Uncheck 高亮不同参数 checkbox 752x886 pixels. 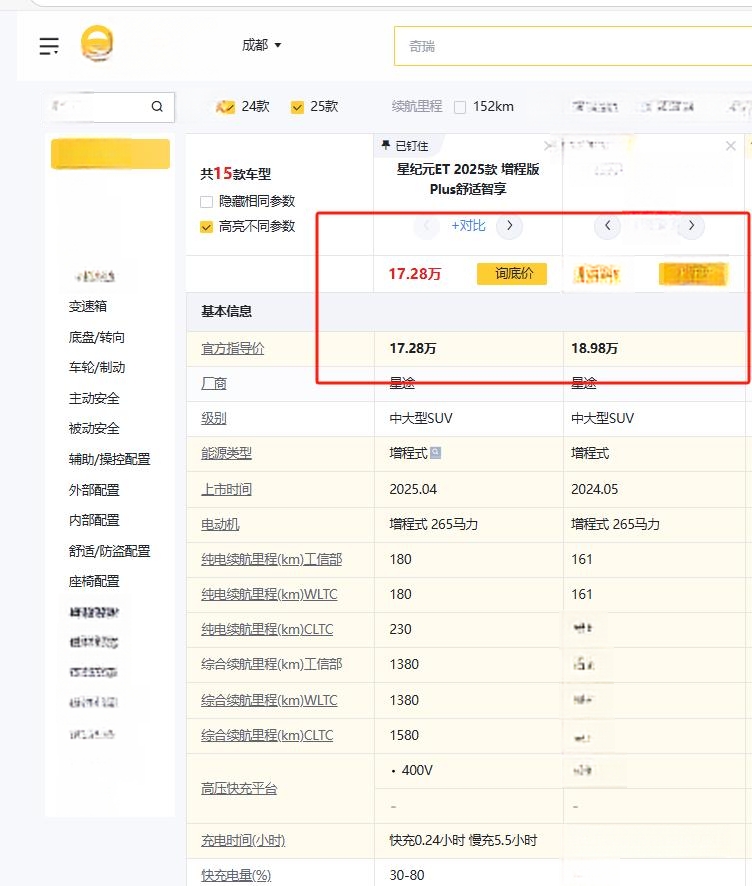[206, 227]
